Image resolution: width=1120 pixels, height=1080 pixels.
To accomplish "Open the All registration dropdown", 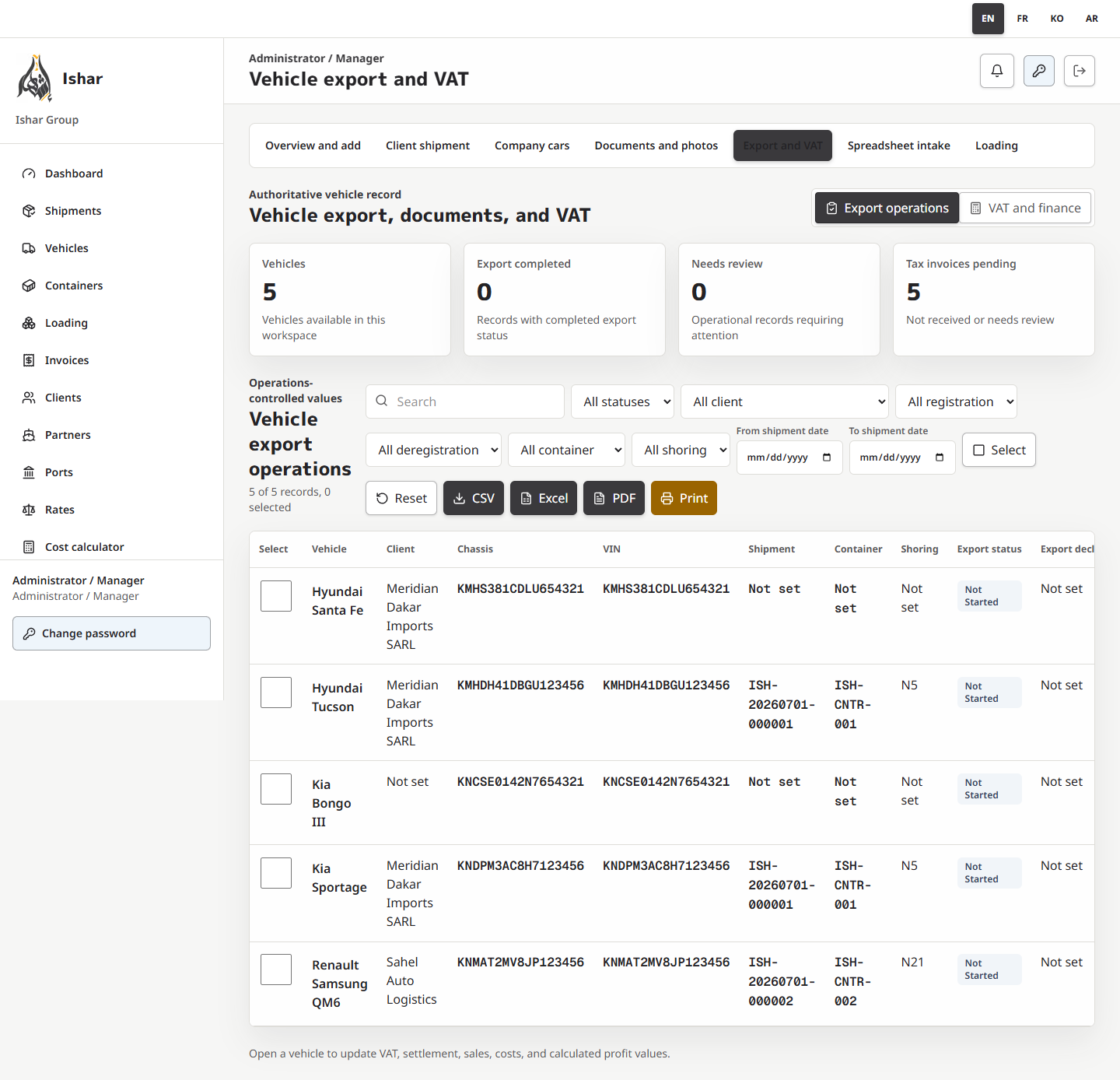I will [x=956, y=401].
